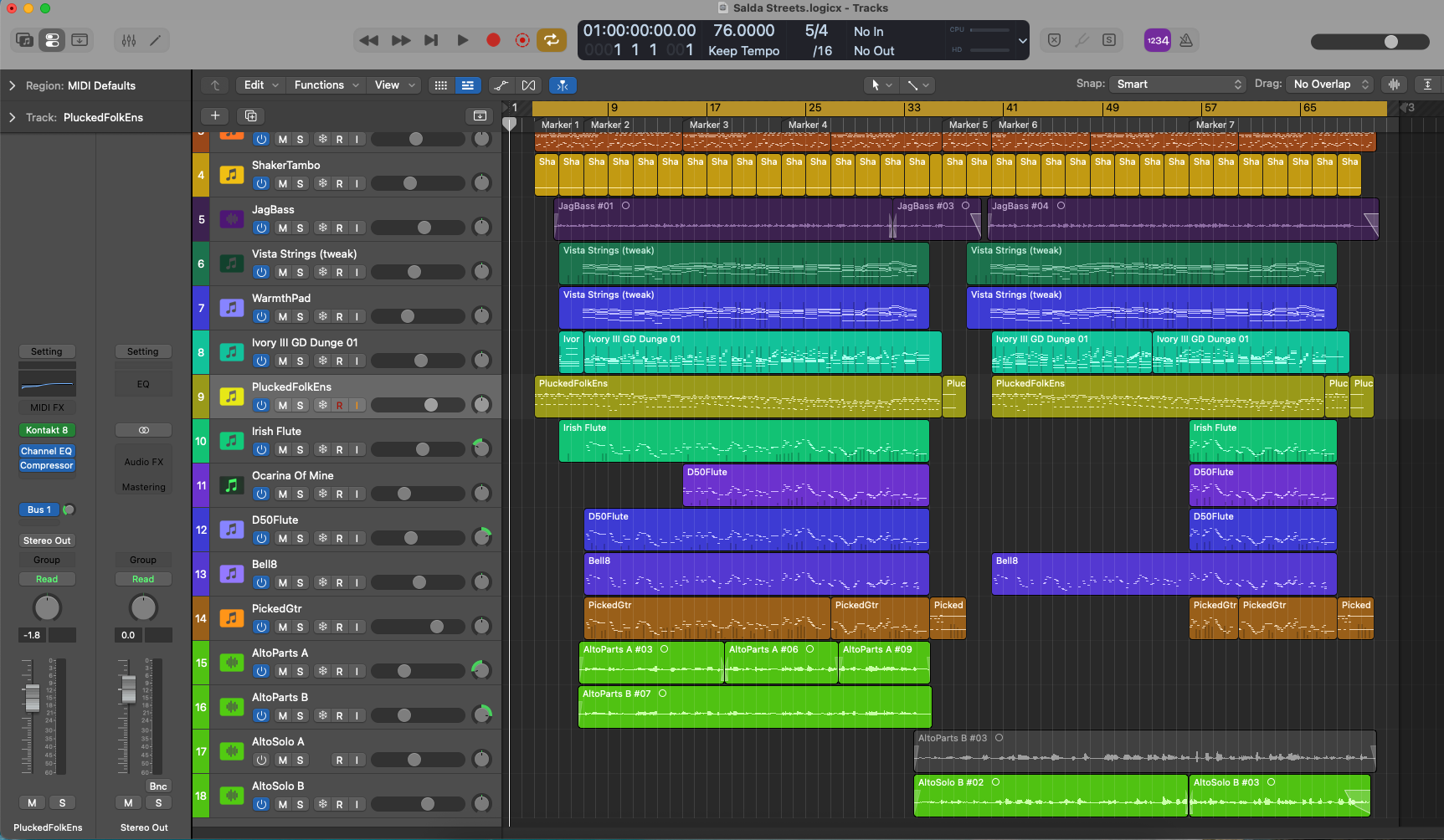Click the duplicate track icon

pyautogui.click(x=250, y=115)
